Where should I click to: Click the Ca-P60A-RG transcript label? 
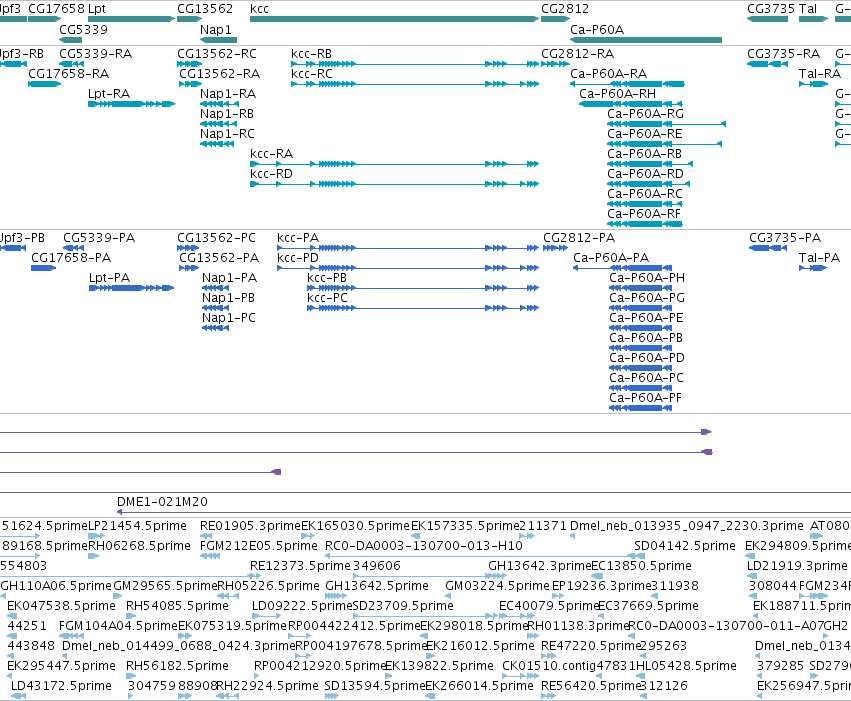pos(645,113)
